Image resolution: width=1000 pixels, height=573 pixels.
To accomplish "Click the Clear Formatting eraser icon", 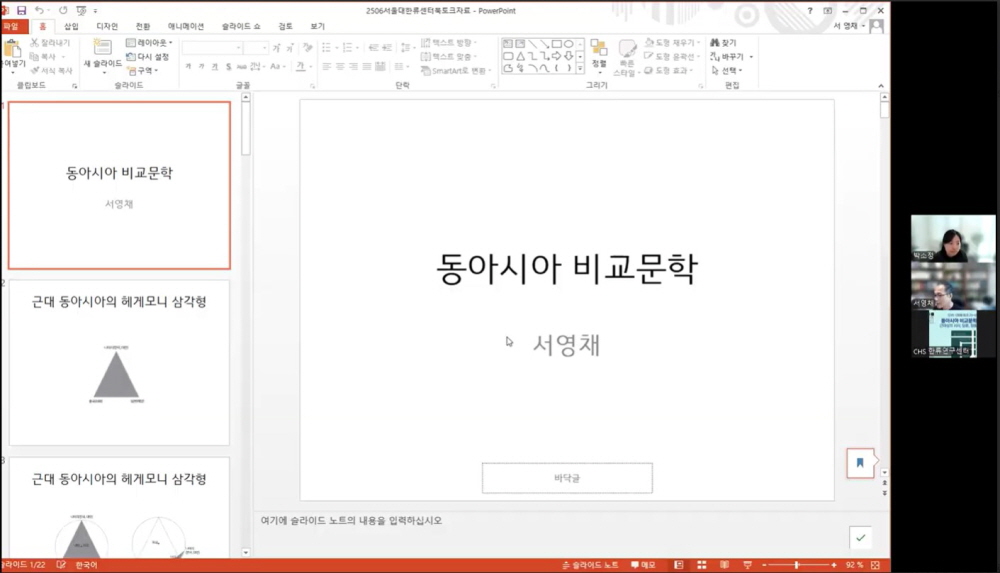I will pyautogui.click(x=308, y=47).
